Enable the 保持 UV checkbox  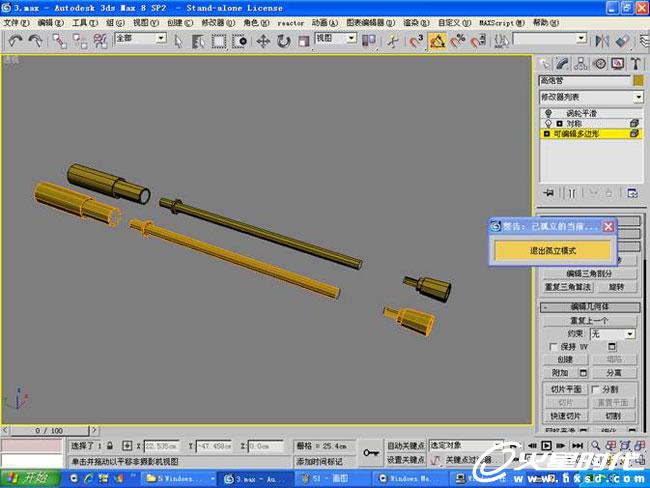pyautogui.click(x=553, y=347)
